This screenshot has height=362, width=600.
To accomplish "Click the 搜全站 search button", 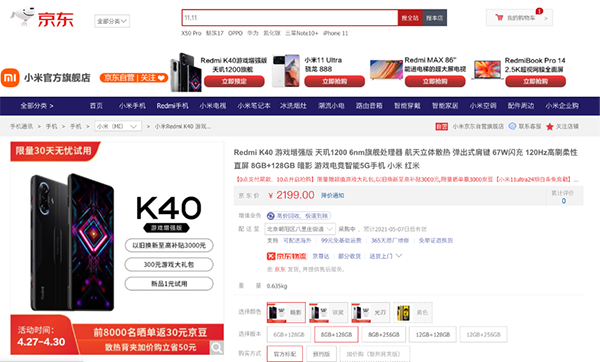I will tap(410, 18).
